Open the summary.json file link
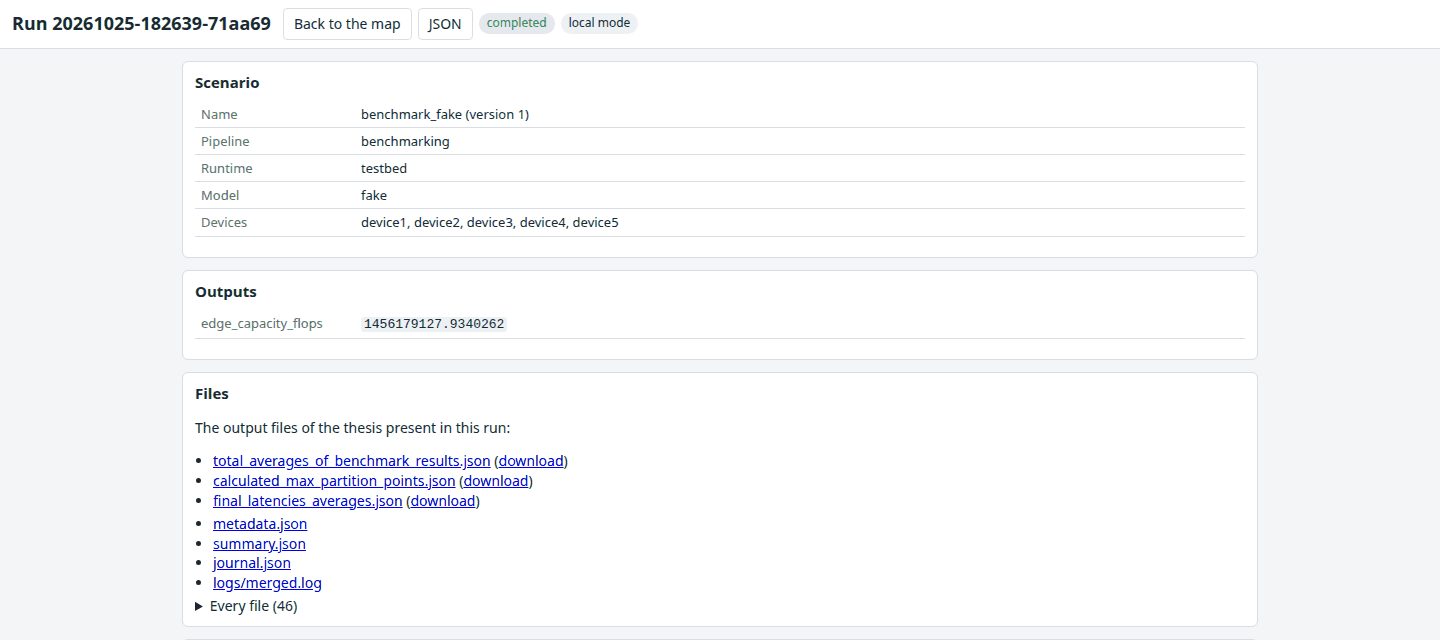 [x=259, y=544]
